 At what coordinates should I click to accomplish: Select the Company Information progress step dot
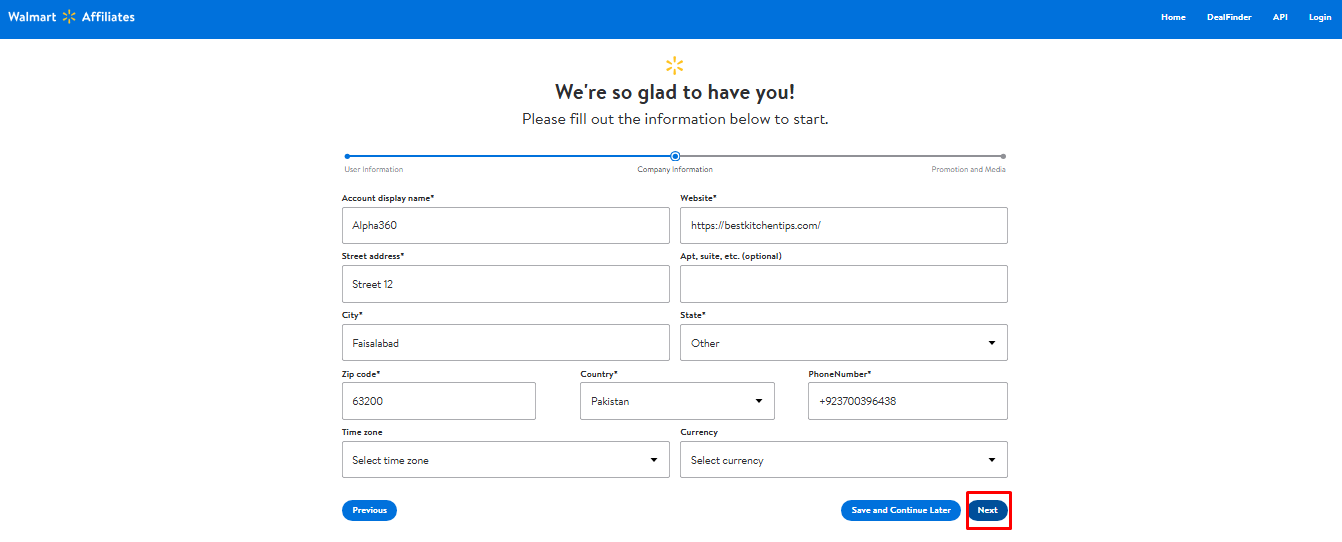pos(675,156)
